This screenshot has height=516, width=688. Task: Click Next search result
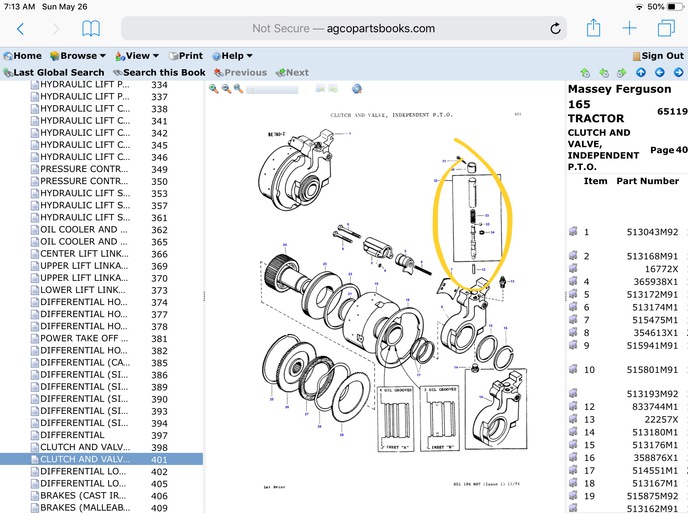click(292, 72)
